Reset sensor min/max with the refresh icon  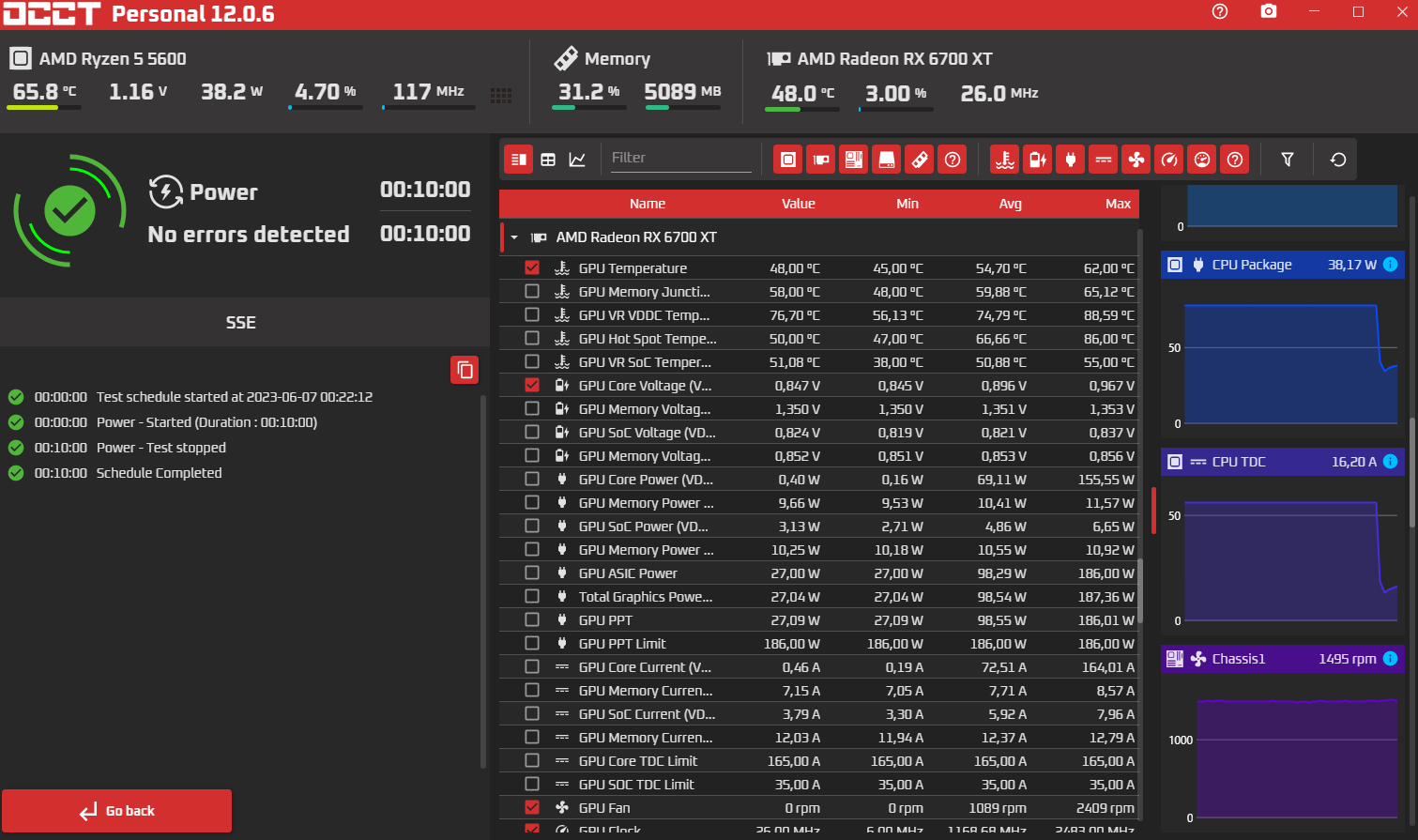(x=1338, y=160)
